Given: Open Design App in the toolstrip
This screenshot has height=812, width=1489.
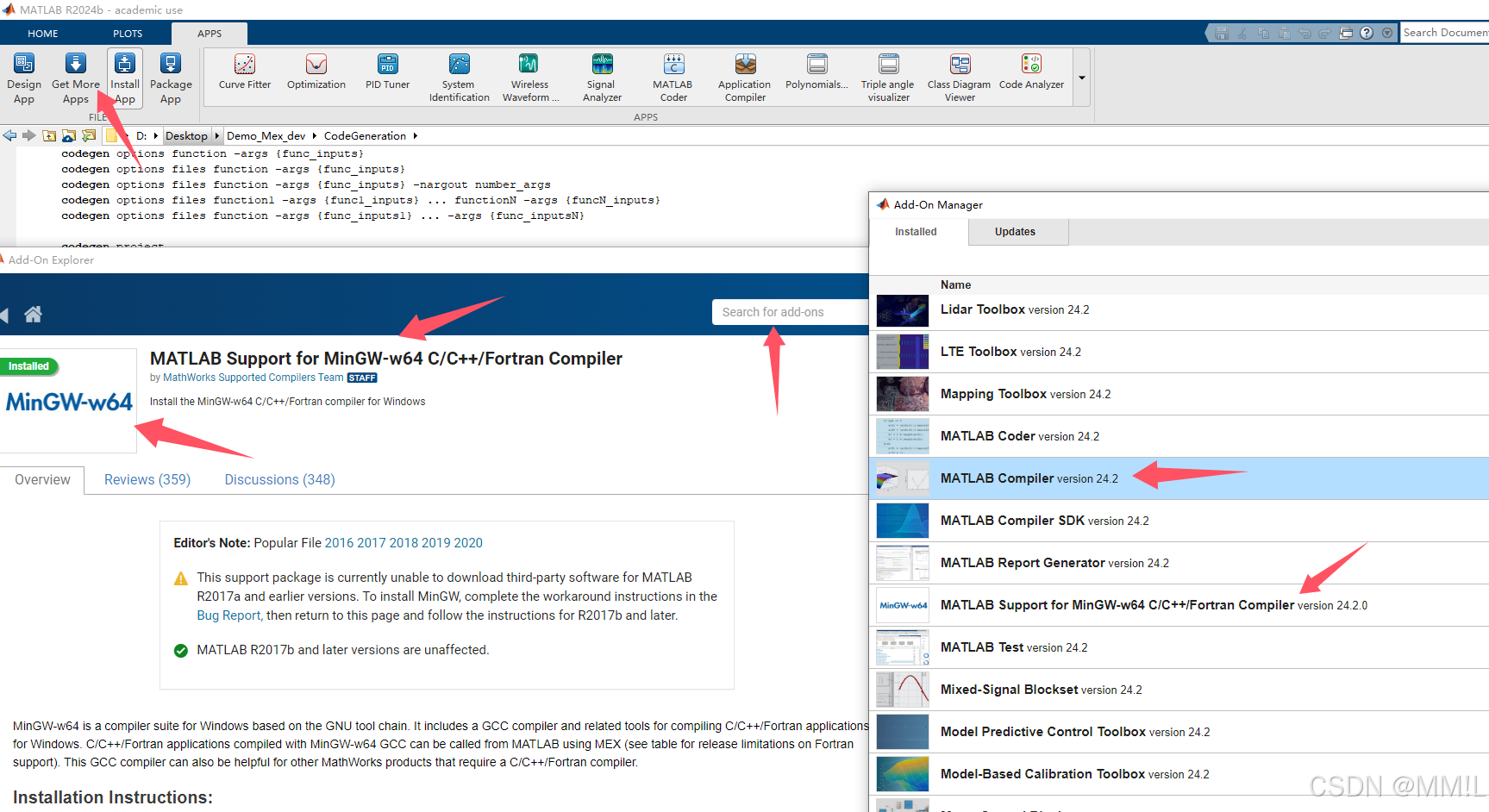Looking at the screenshot, I should pos(24,78).
